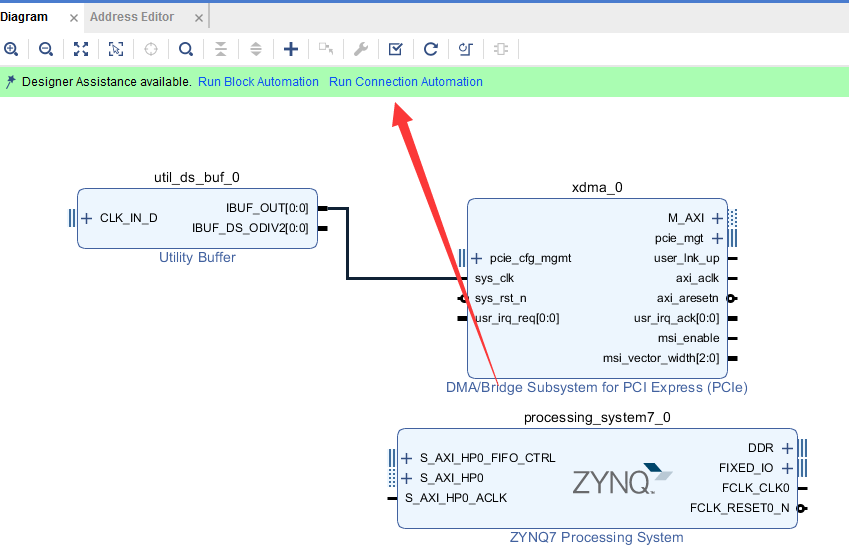
Task: Expand the CLK_IN_D interface on util_ds_buf_0
Action: 87,218
